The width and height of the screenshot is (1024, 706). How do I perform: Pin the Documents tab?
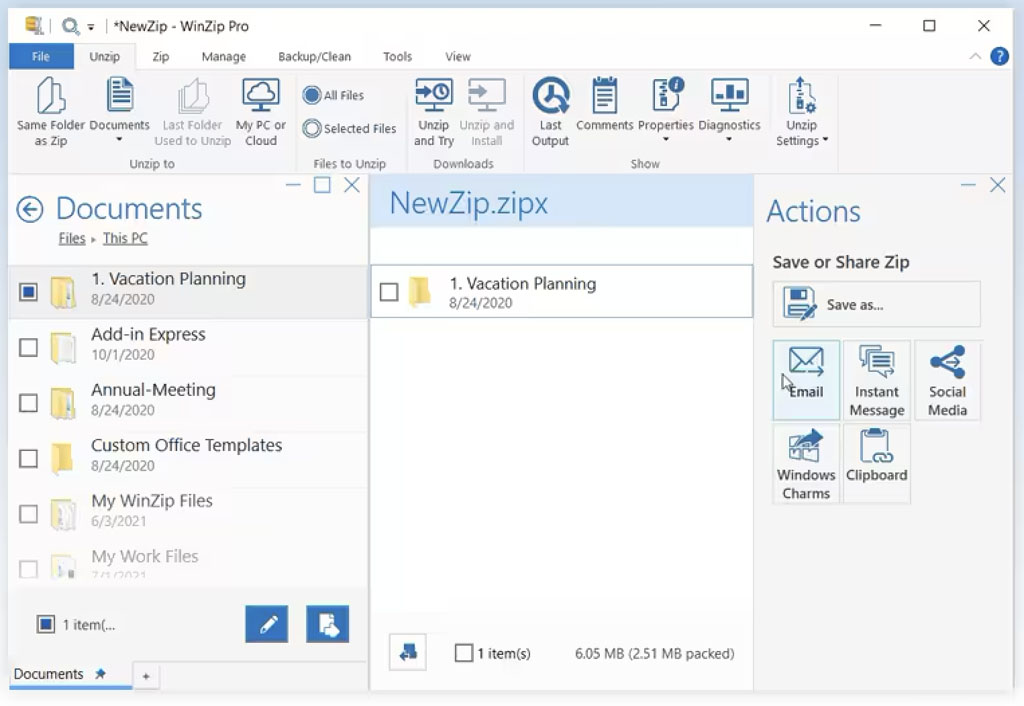(100, 673)
